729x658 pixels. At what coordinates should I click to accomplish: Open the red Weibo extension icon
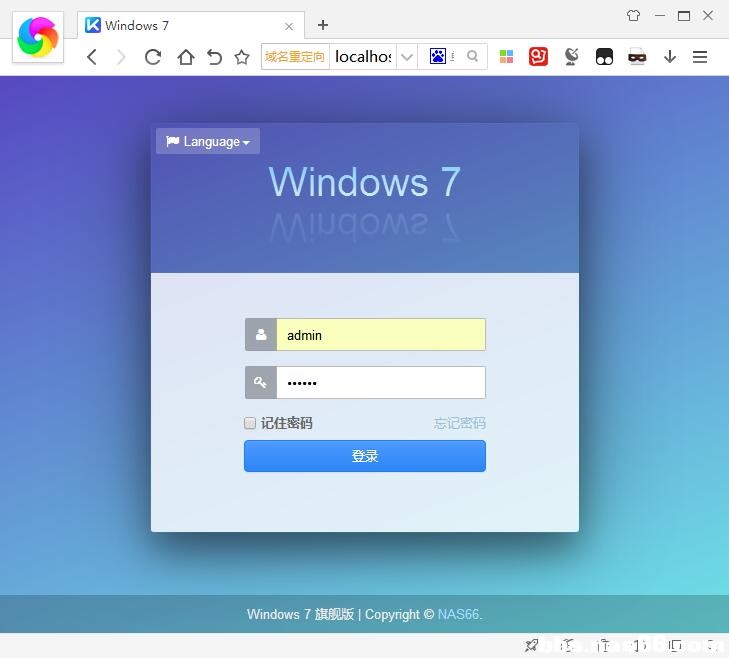click(x=538, y=57)
